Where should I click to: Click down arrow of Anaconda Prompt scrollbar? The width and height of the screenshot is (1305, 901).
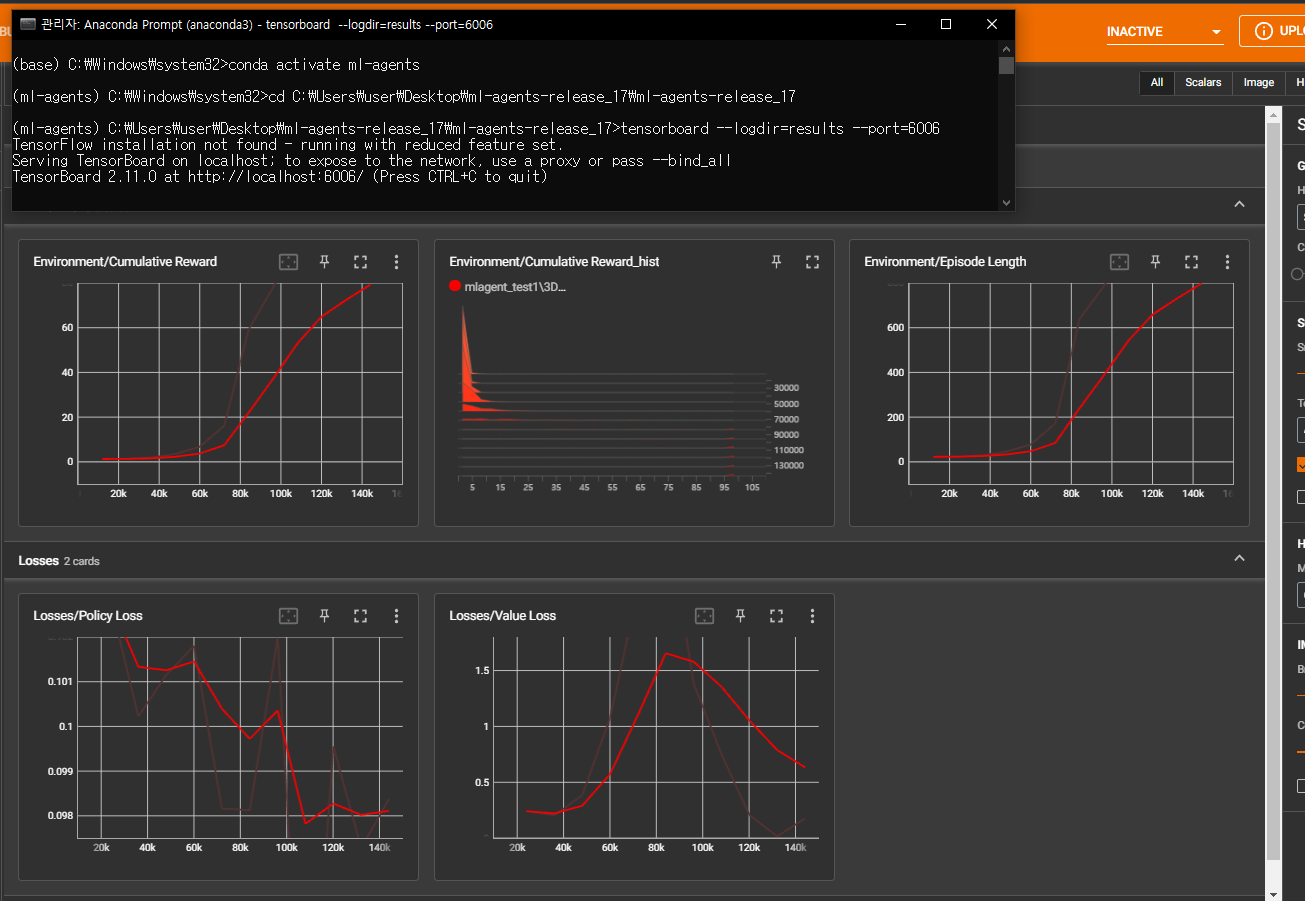(1006, 203)
